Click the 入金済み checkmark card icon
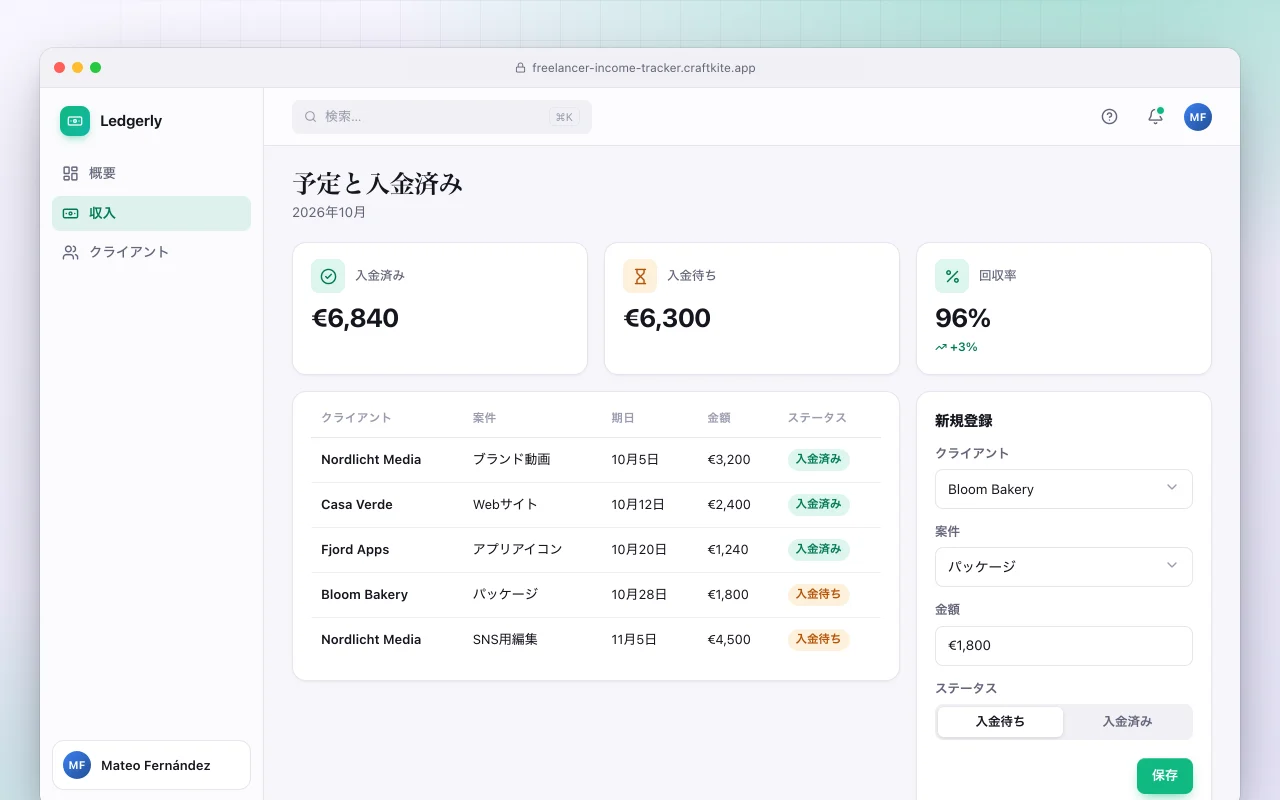Viewport: 1280px width, 800px height. click(328, 276)
